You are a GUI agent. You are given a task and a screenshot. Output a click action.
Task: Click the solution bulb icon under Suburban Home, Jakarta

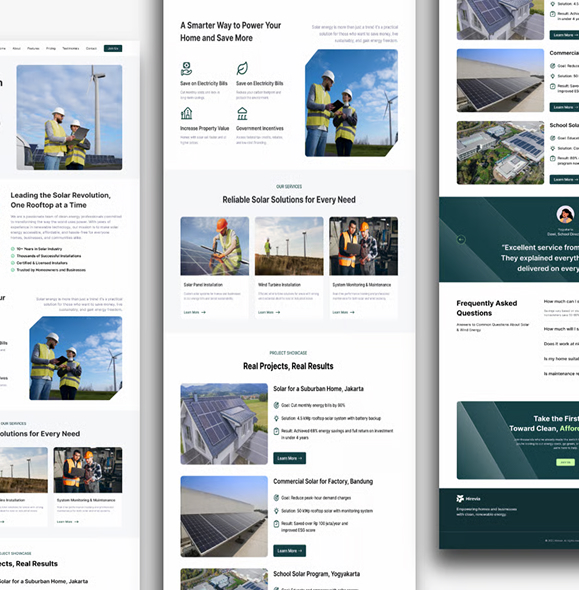(276, 418)
